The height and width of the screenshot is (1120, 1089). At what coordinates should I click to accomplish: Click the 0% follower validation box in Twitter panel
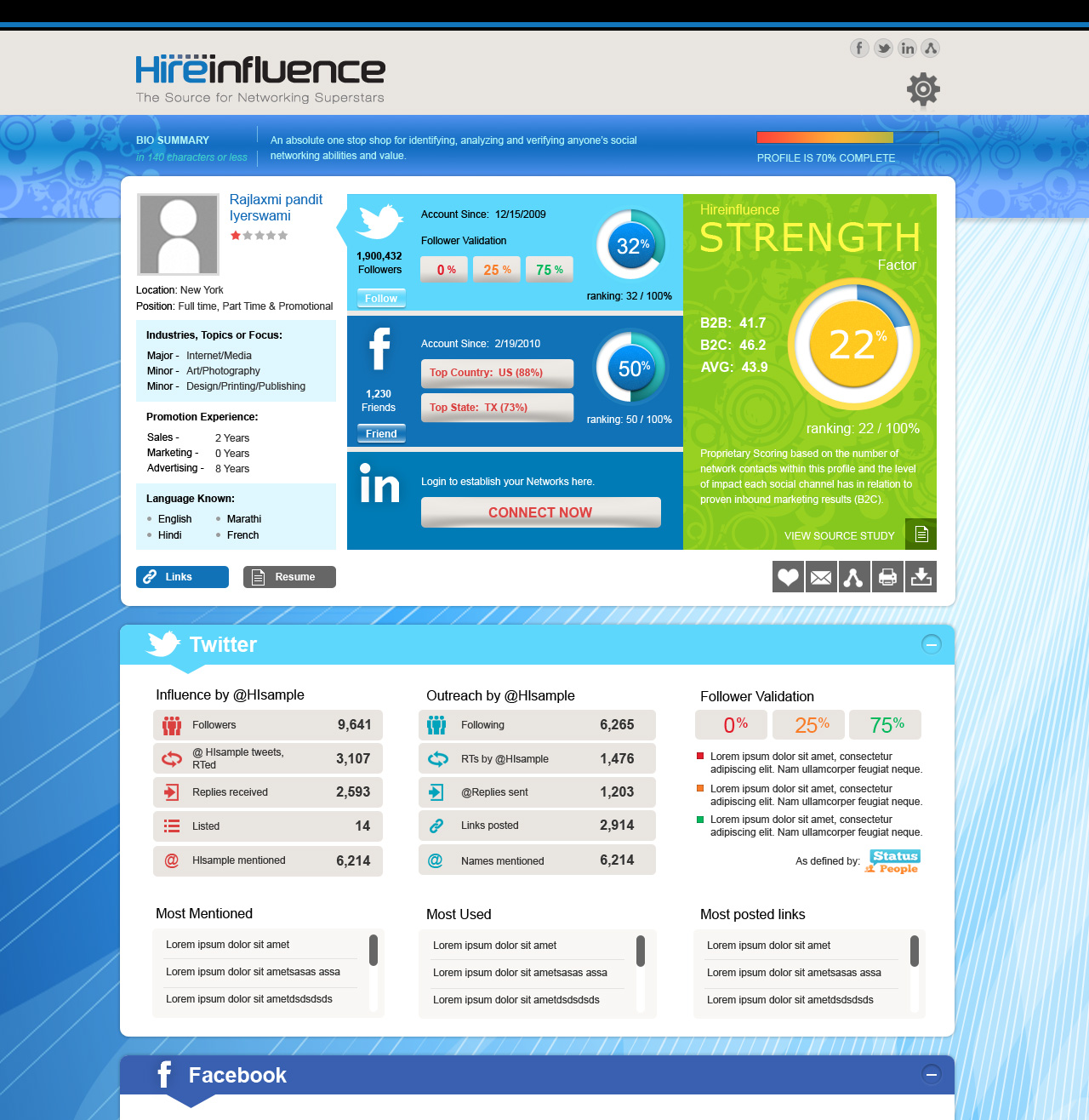(444, 270)
